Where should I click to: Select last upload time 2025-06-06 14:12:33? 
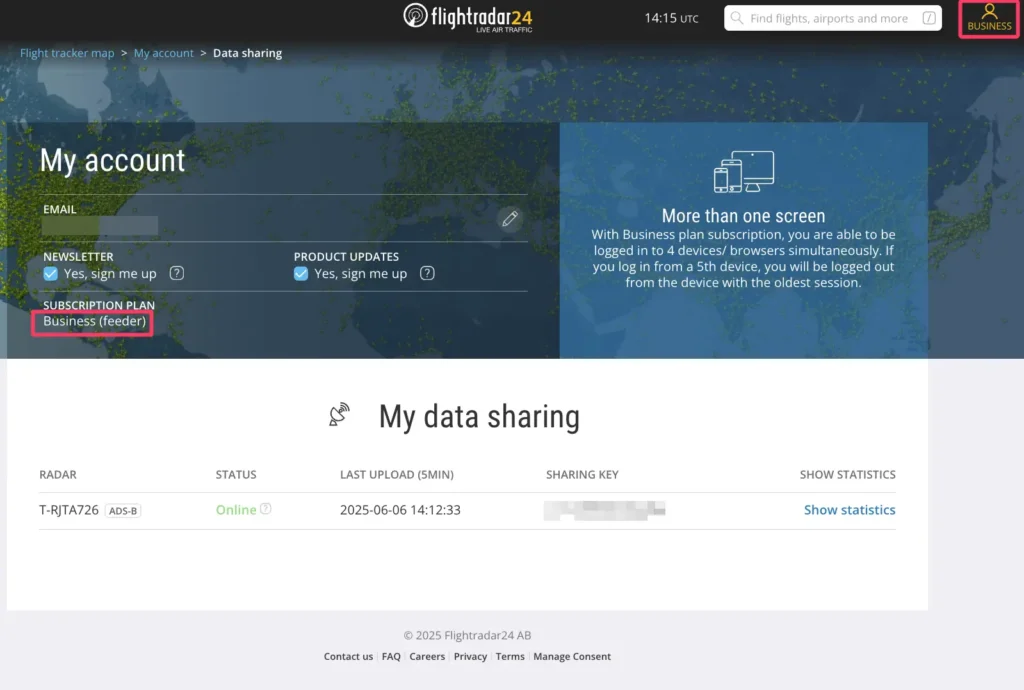tap(400, 510)
